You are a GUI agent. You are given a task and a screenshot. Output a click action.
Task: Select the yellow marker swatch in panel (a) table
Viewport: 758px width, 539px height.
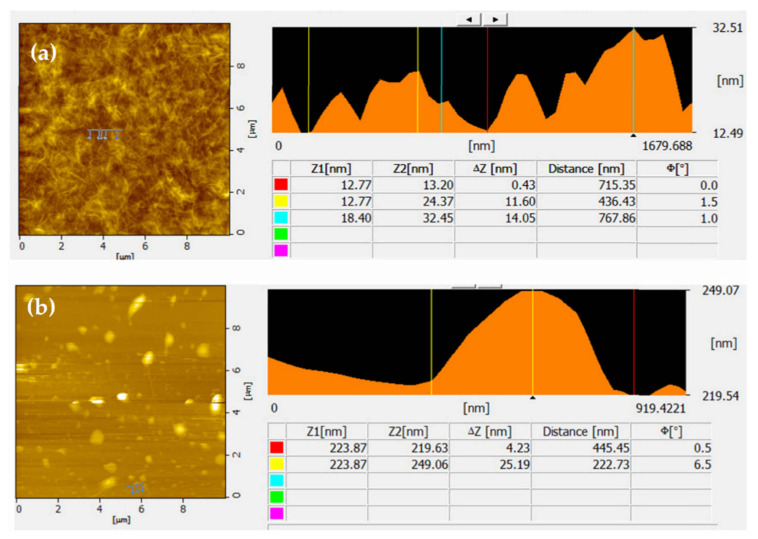pos(280,201)
